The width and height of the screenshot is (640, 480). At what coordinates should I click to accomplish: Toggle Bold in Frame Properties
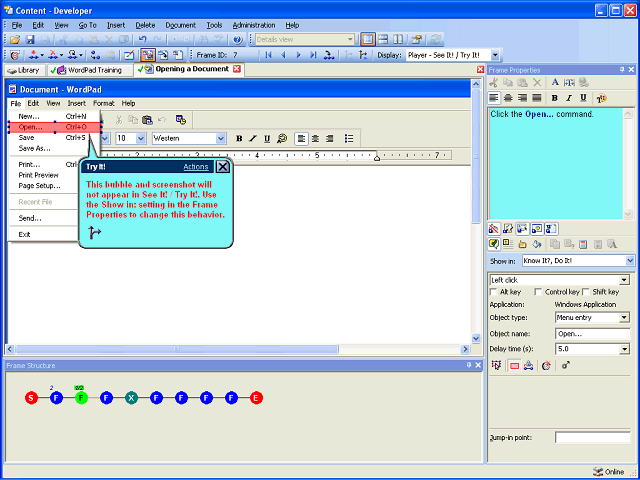pos(554,98)
